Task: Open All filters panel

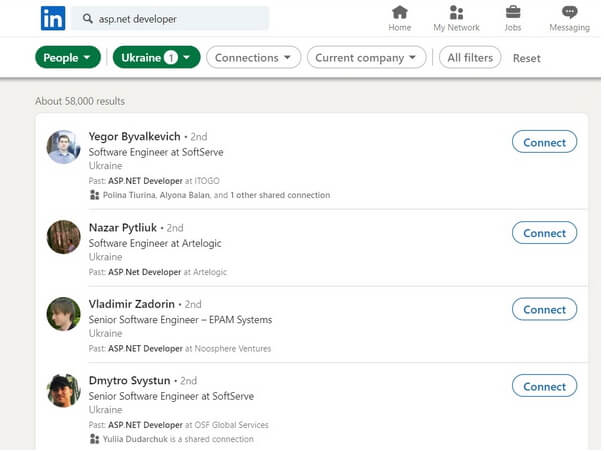Action: [x=470, y=57]
